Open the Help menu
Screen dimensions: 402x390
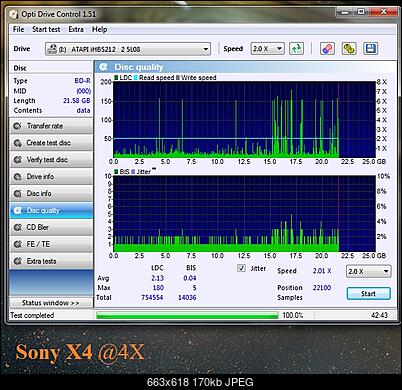pyautogui.click(x=99, y=29)
